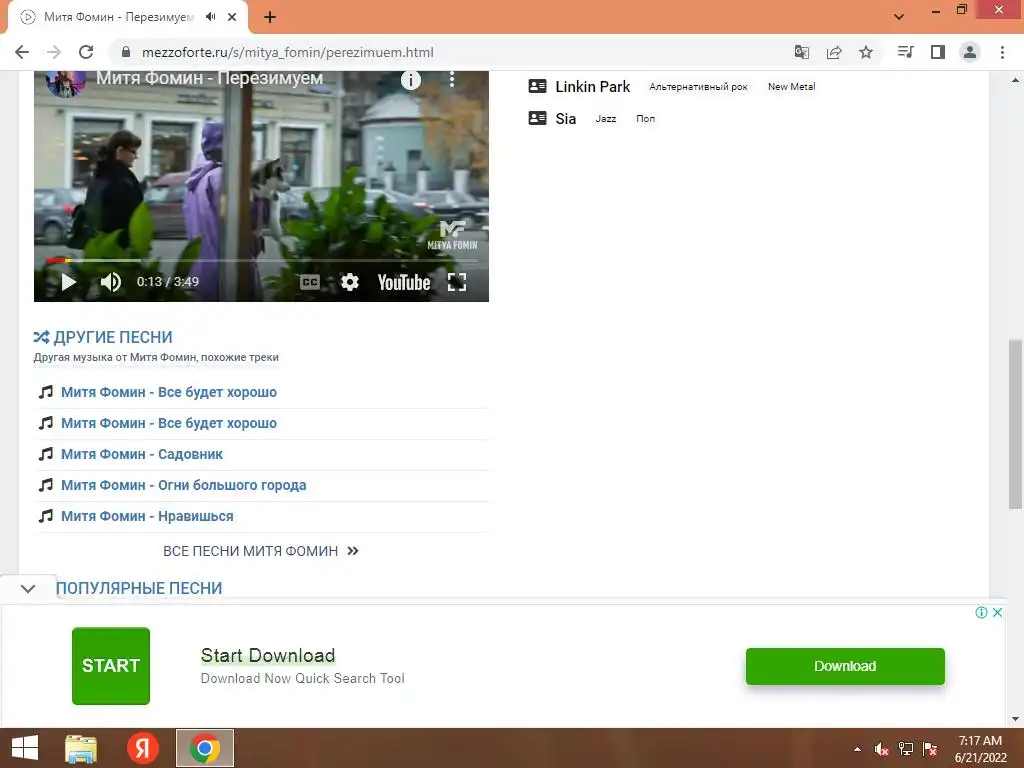
Task: Open Chrome profile avatar
Action: 970,52
